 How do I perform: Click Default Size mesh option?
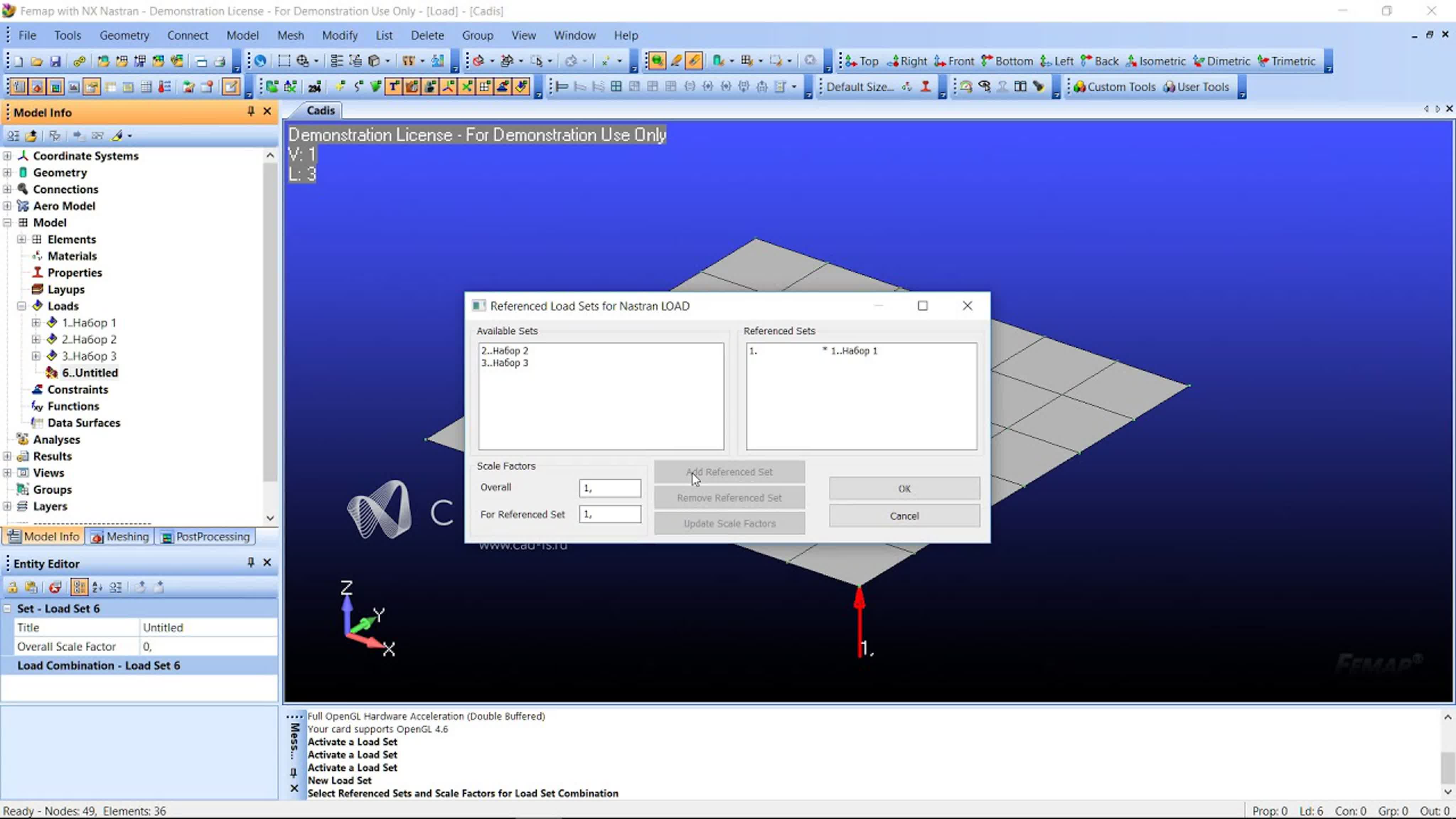click(x=860, y=87)
